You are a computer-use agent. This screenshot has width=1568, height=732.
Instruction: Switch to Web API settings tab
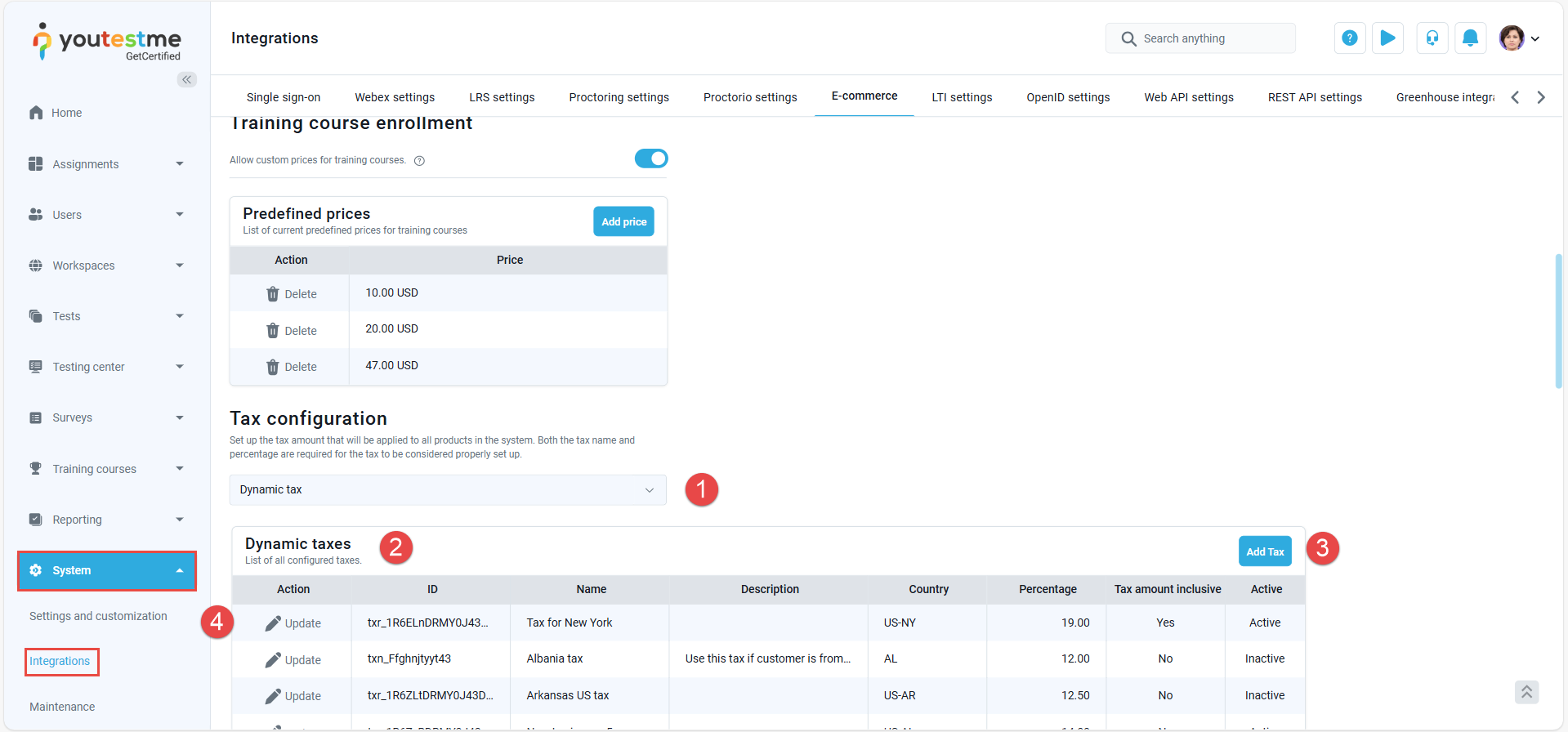click(1189, 97)
